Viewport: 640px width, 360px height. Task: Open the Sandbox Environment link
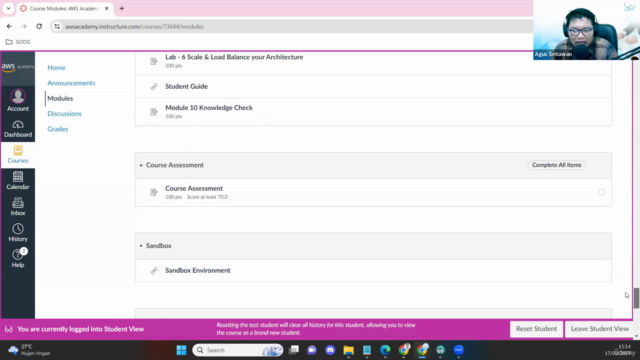click(198, 271)
